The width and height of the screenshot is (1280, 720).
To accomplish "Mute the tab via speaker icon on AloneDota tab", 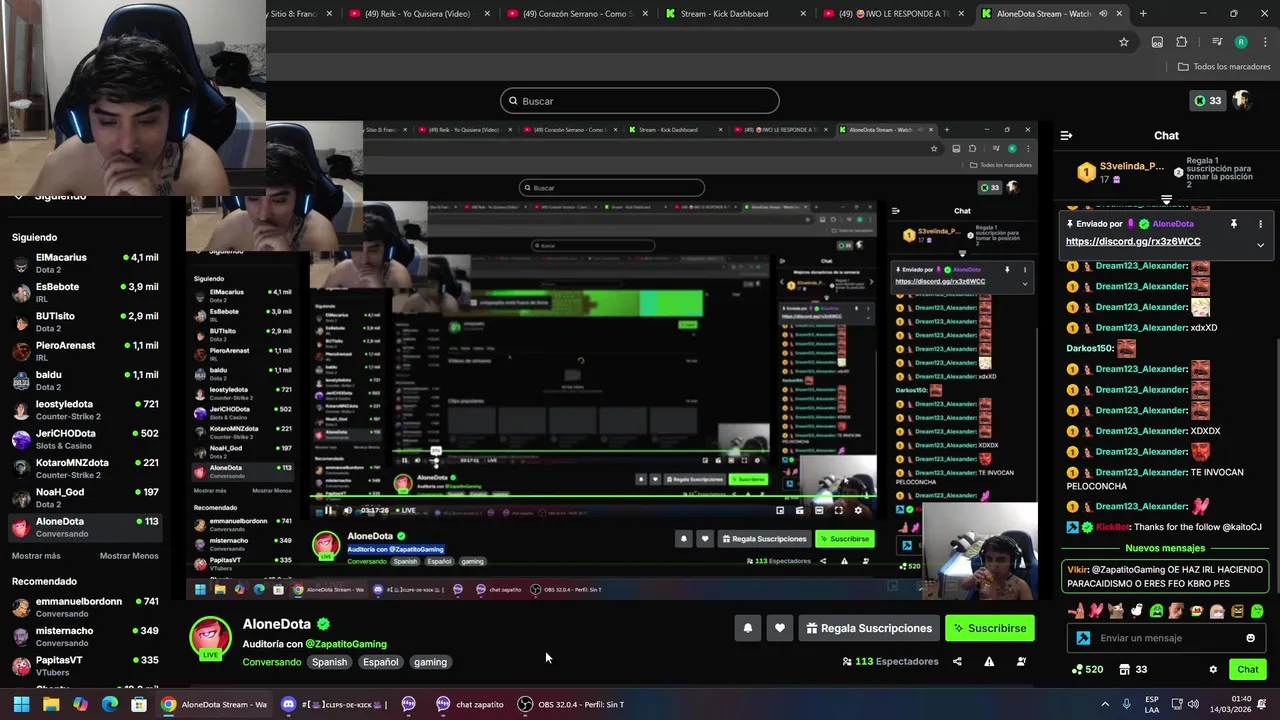I will (x=1103, y=14).
